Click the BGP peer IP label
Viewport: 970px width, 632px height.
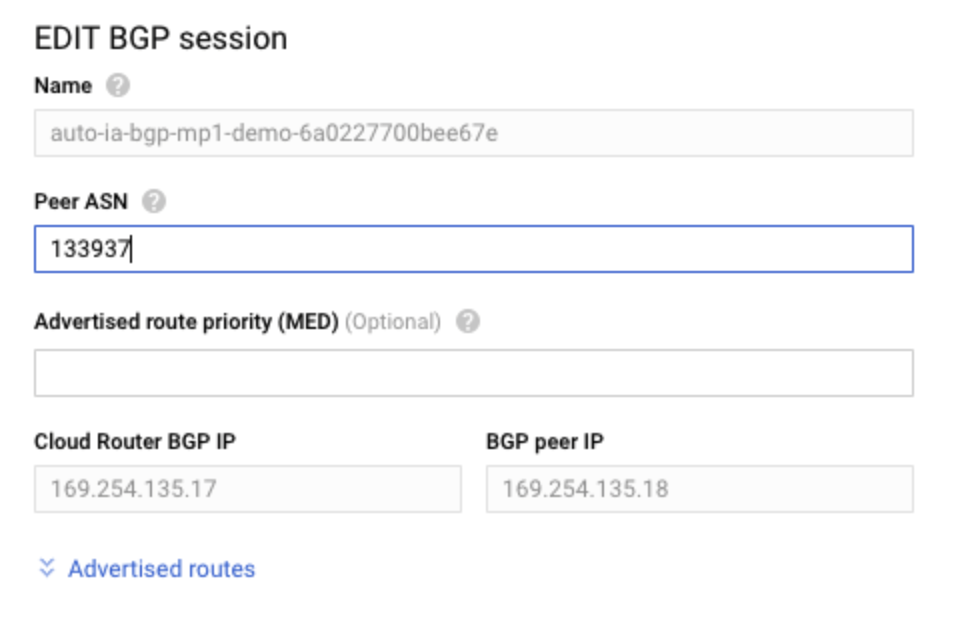[545, 441]
